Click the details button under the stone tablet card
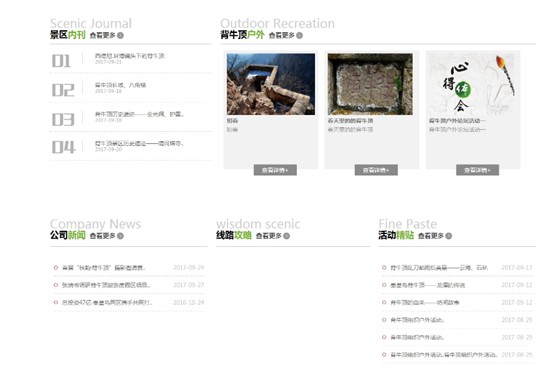Viewport: 558px width, 378px height. pyautogui.click(x=376, y=170)
